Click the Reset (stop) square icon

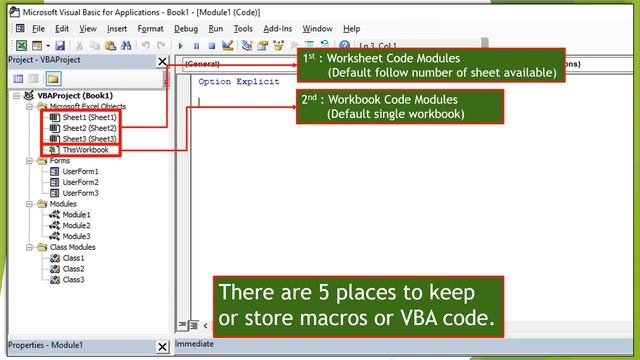point(211,46)
